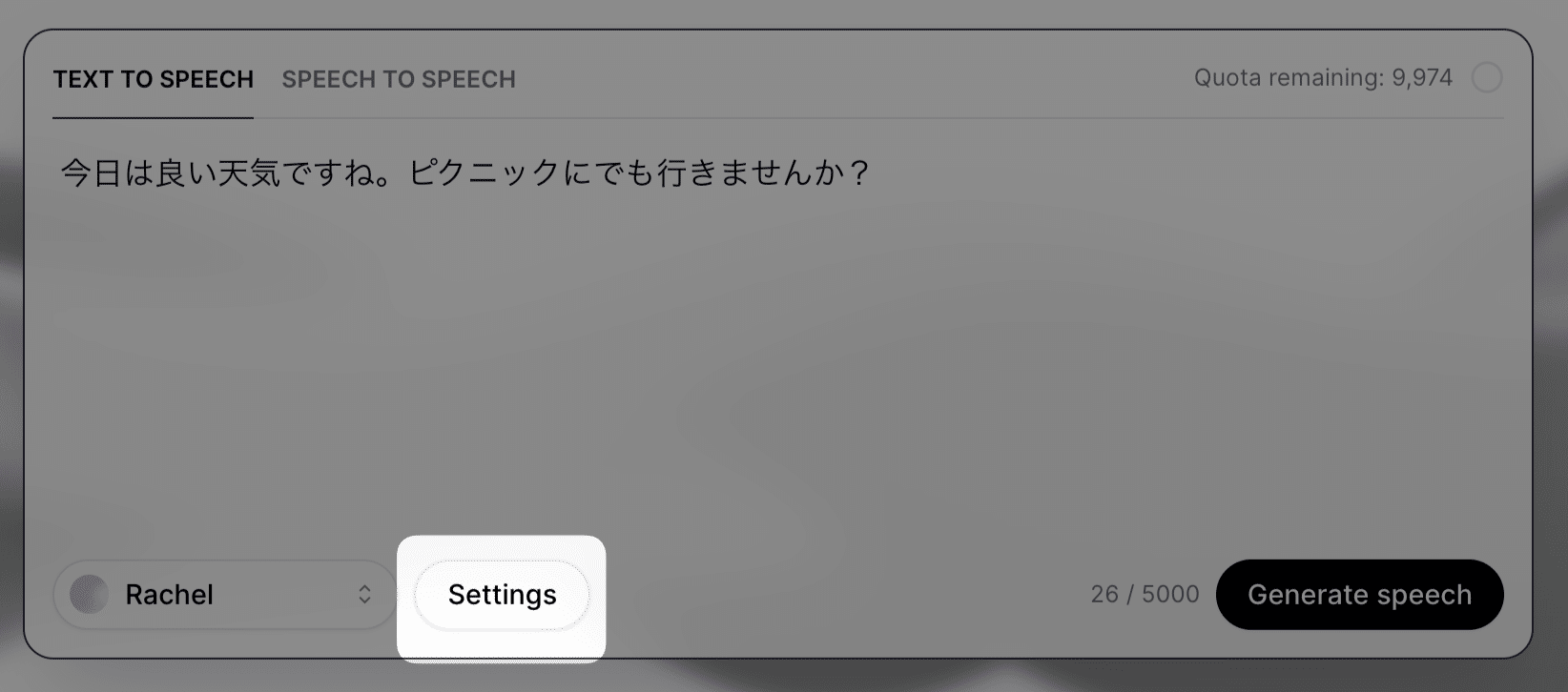
Task: Click the Quota remaining label
Action: [x=1288, y=78]
